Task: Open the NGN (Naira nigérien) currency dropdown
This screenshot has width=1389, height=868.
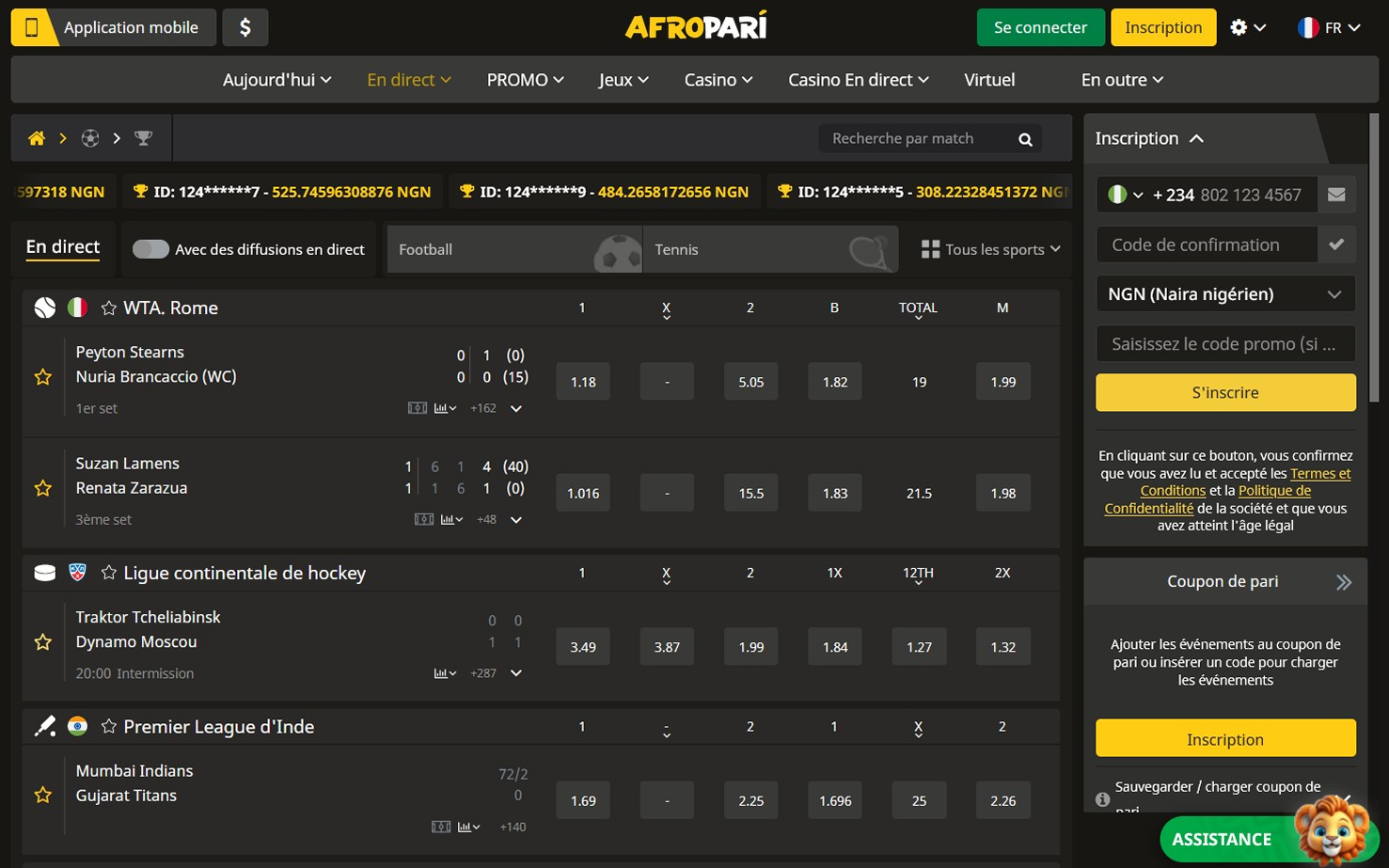Action: 1225,294
